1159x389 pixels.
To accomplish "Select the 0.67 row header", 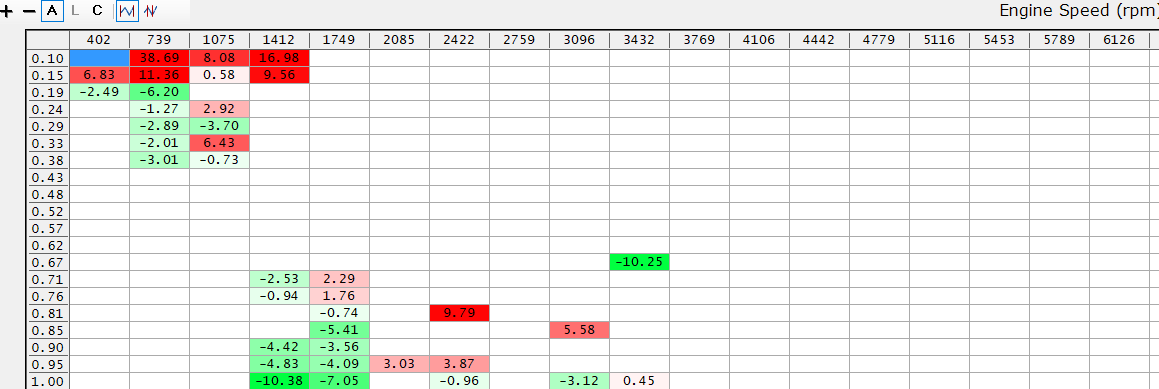I will [x=48, y=263].
